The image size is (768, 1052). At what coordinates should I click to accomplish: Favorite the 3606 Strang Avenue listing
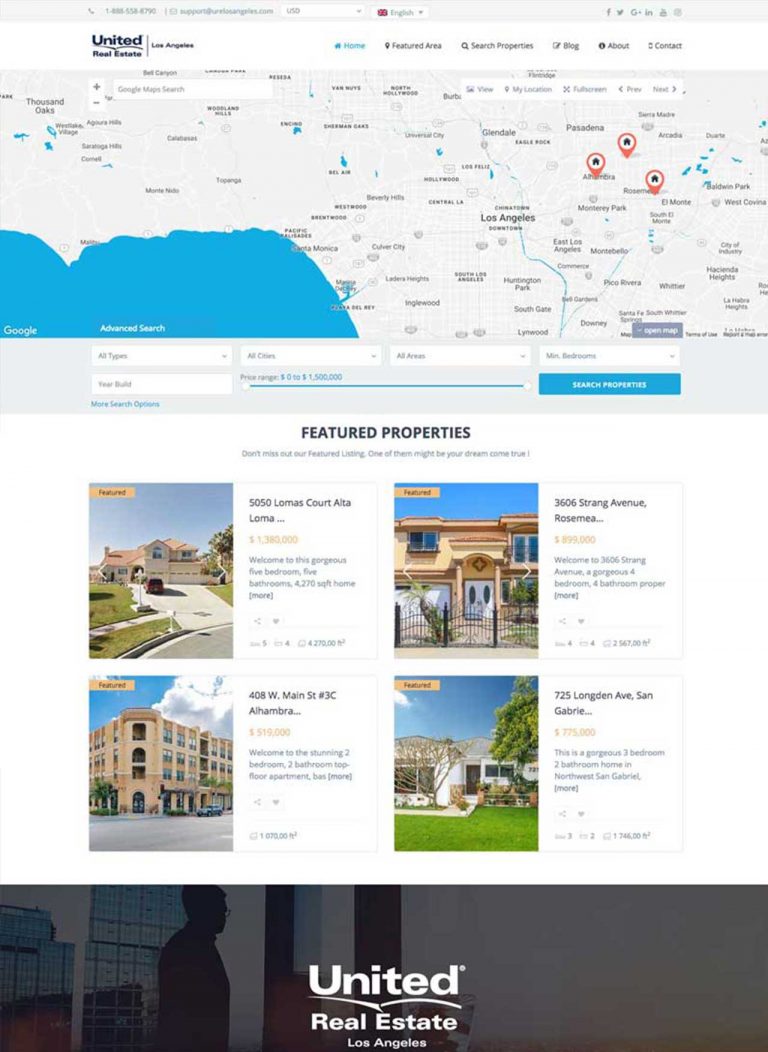point(581,621)
